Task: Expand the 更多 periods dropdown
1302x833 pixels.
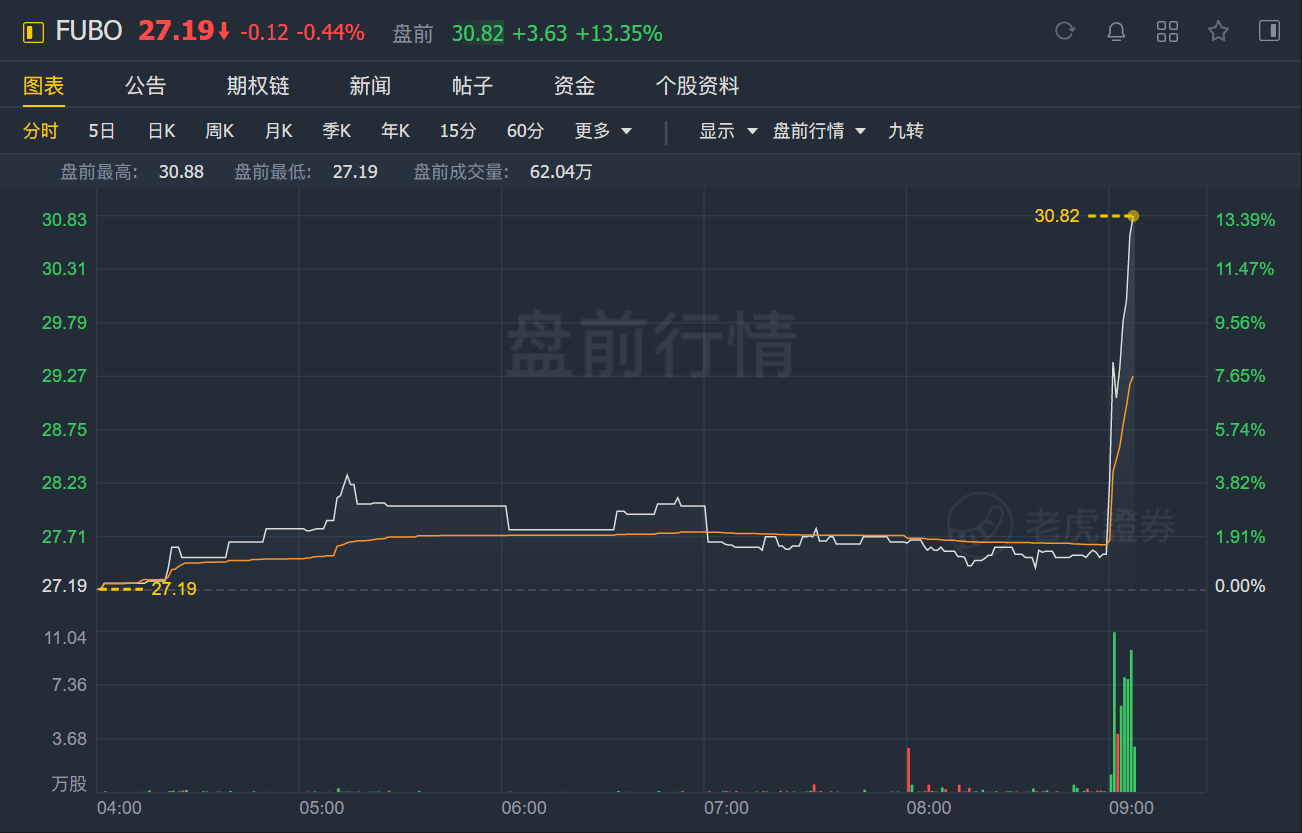Action: pos(603,131)
